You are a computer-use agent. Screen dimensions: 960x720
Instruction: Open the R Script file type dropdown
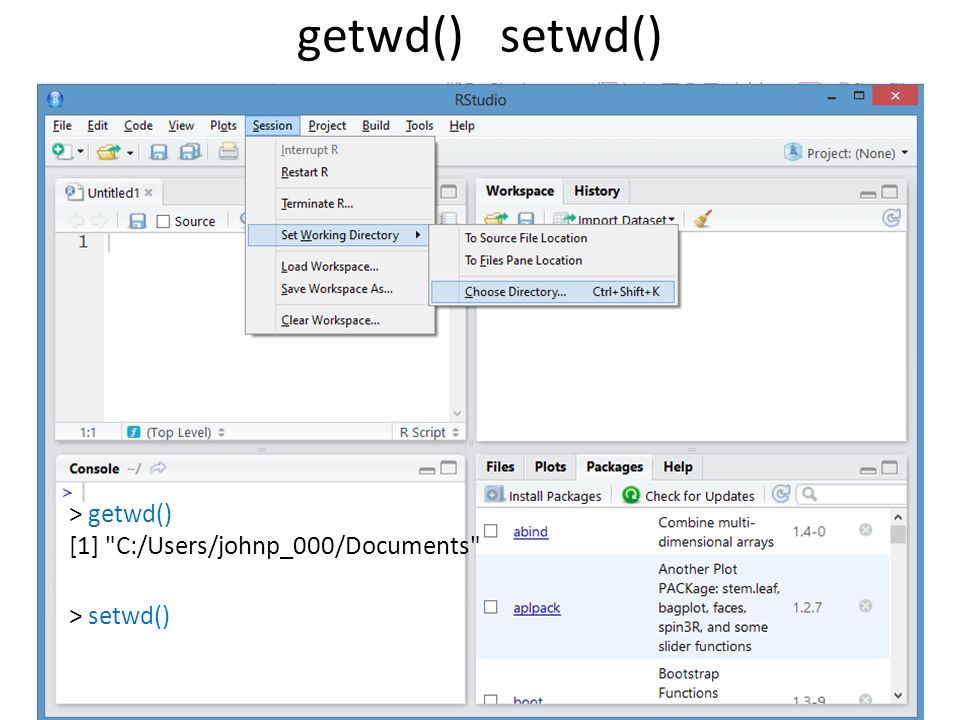[x=429, y=432]
